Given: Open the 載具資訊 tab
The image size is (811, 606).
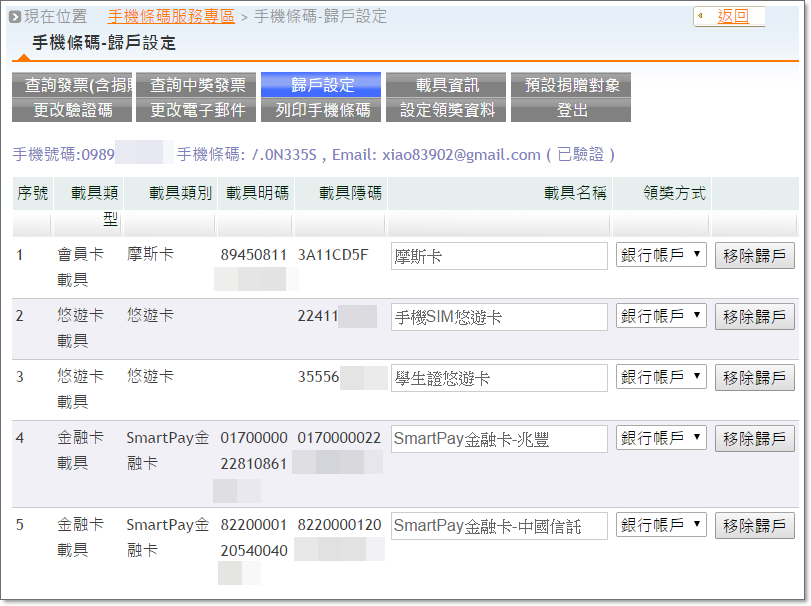Looking at the screenshot, I should (x=446, y=85).
